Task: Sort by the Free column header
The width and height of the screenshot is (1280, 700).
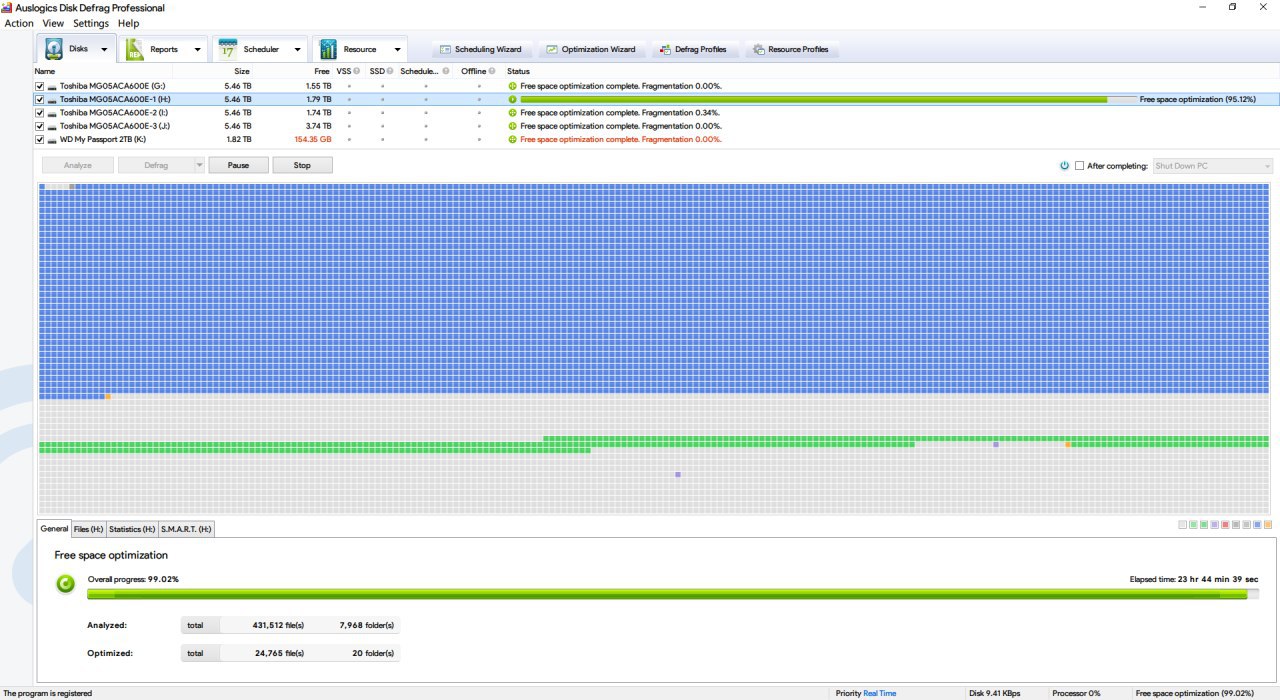Action: [x=322, y=71]
